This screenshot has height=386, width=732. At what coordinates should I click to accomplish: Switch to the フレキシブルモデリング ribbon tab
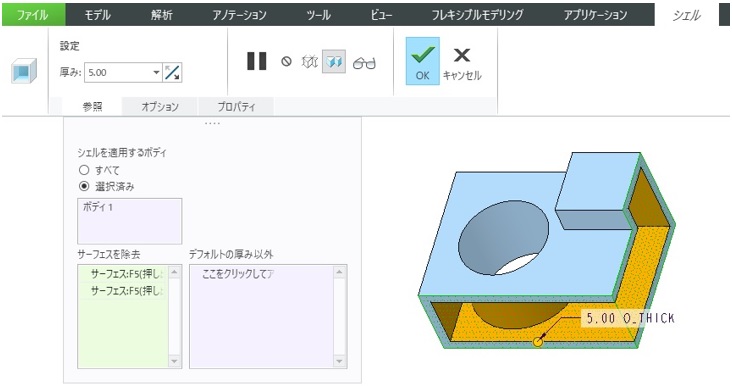point(477,14)
